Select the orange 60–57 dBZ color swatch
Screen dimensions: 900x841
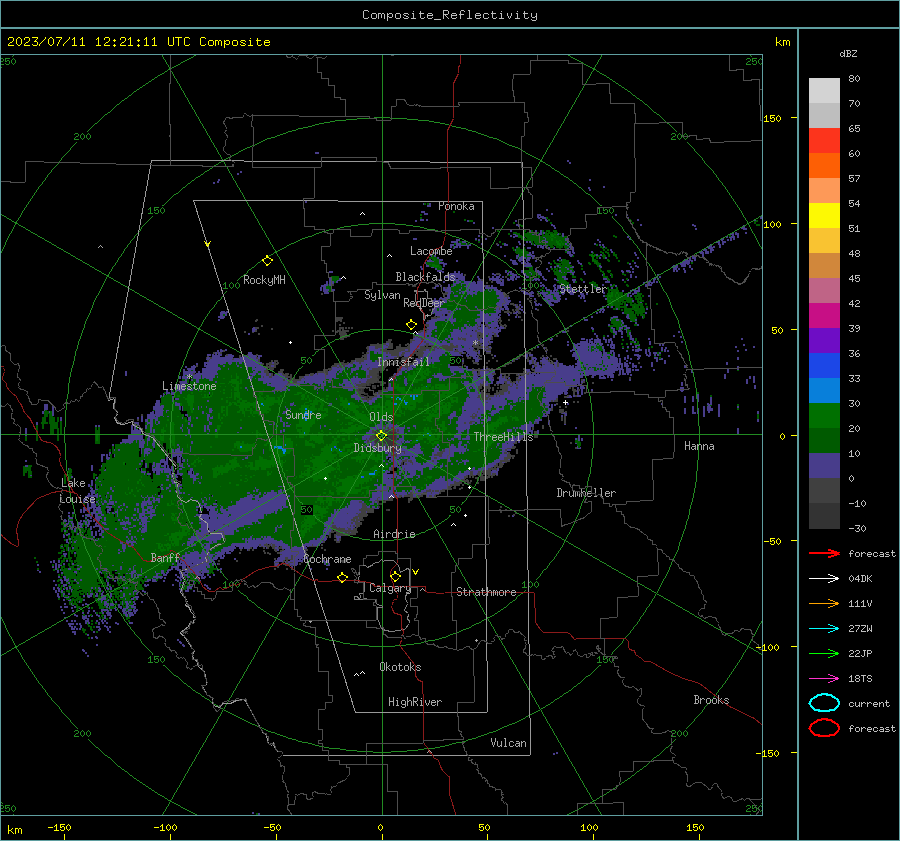[824, 165]
